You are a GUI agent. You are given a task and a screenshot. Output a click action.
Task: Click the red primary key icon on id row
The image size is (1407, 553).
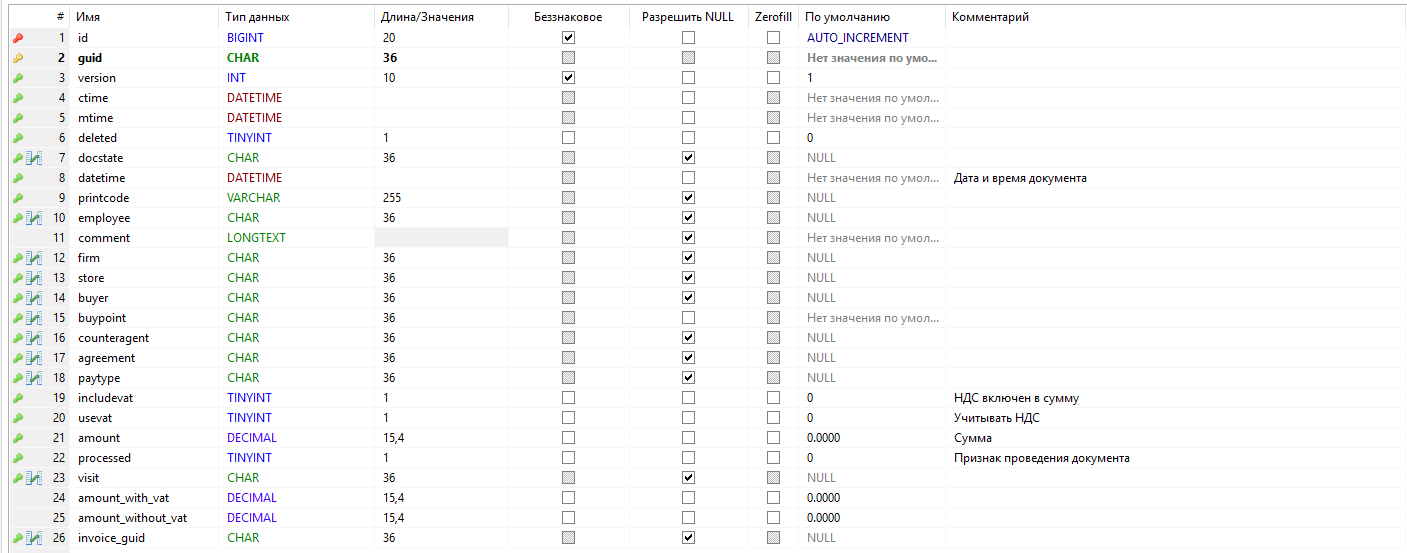(17, 38)
